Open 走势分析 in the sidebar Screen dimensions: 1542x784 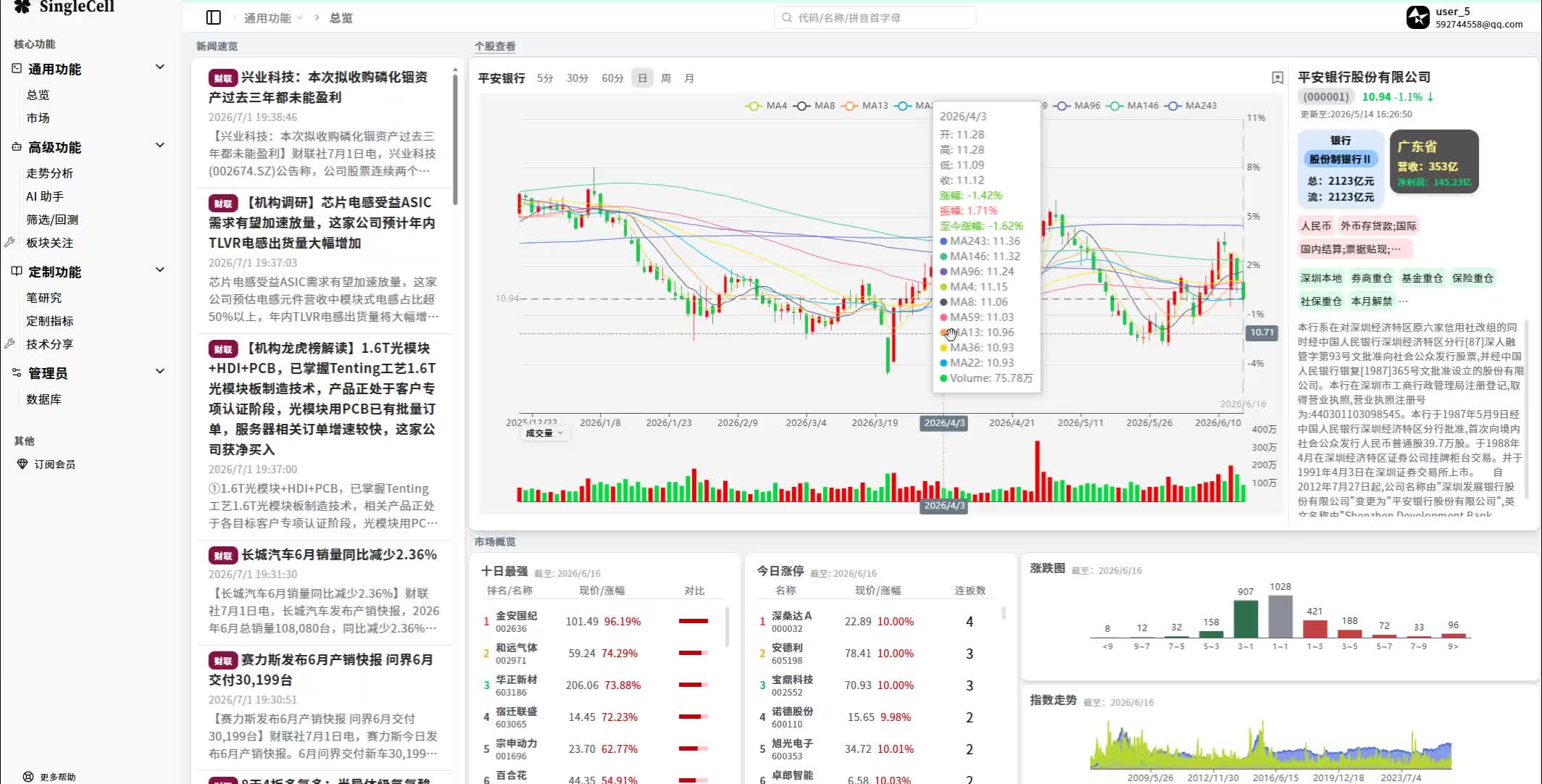tap(49, 172)
